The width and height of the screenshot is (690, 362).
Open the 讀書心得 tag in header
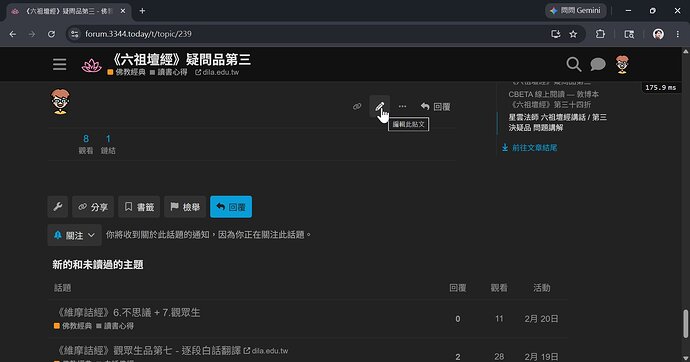pyautogui.click(x=169, y=72)
